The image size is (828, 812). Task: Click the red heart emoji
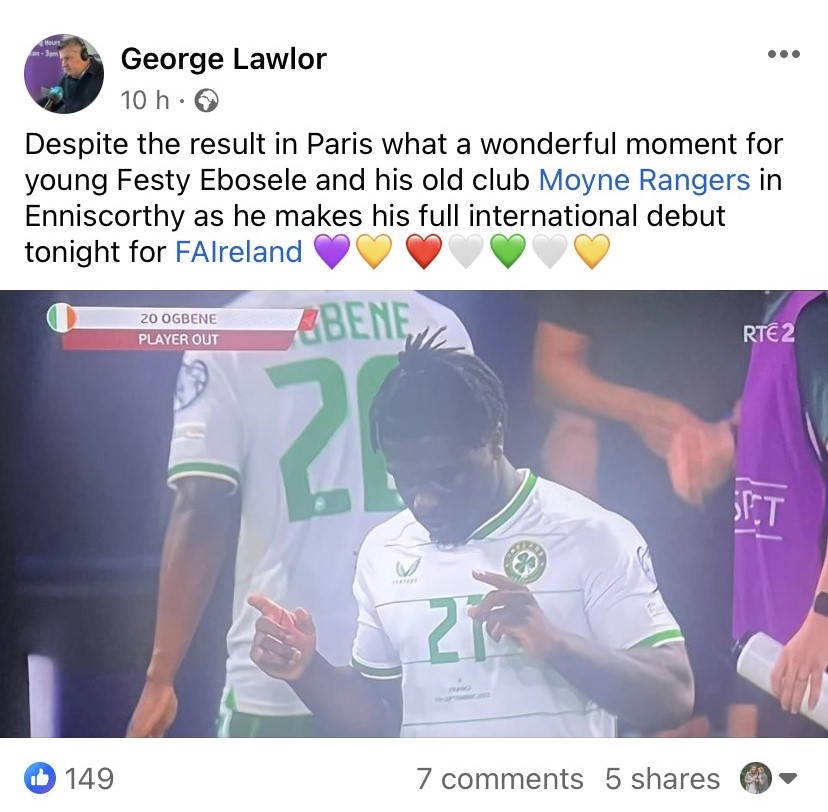click(425, 251)
